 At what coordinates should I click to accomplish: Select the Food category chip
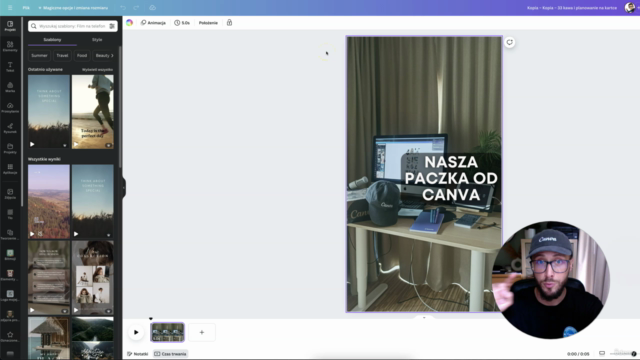coord(82,56)
